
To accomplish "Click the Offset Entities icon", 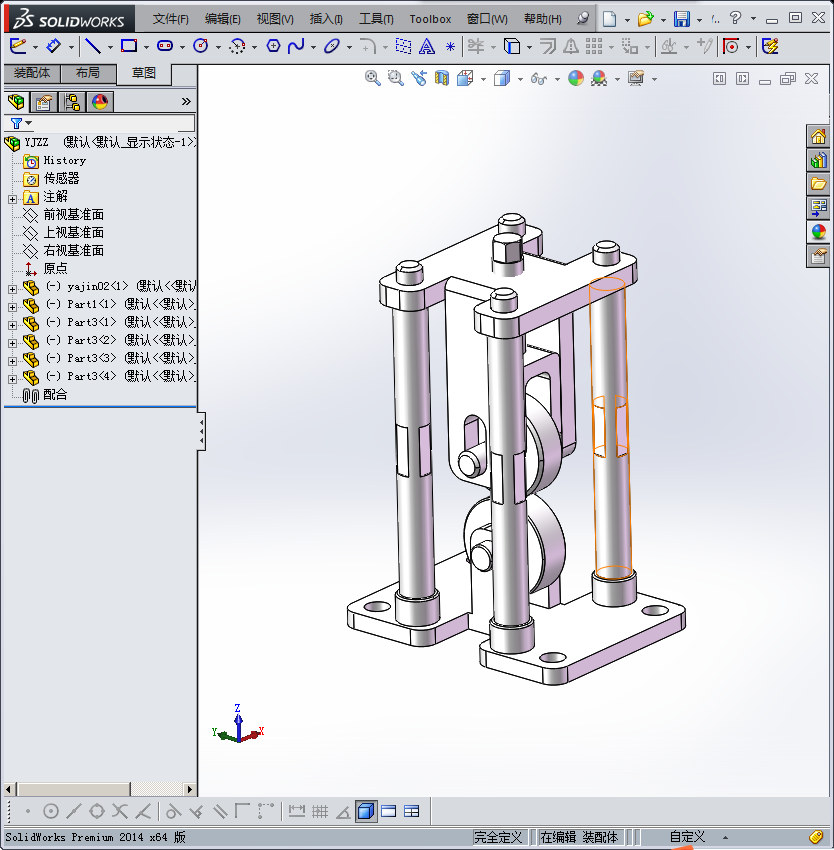I will tap(548, 47).
